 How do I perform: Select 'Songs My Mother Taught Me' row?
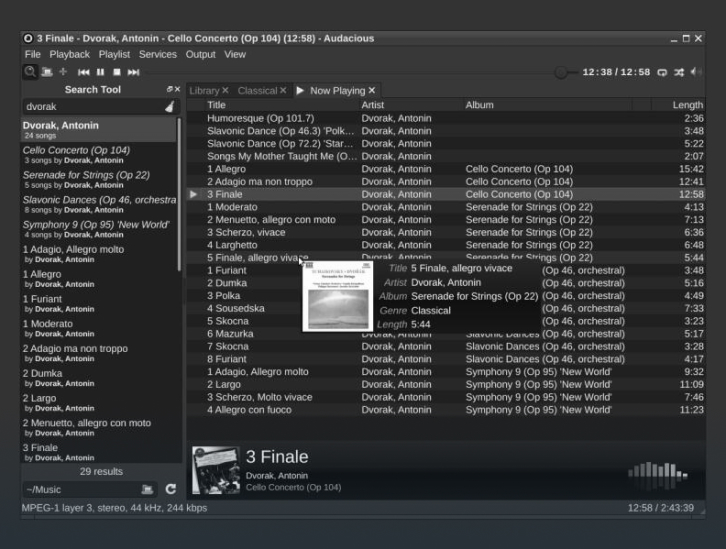click(446, 156)
